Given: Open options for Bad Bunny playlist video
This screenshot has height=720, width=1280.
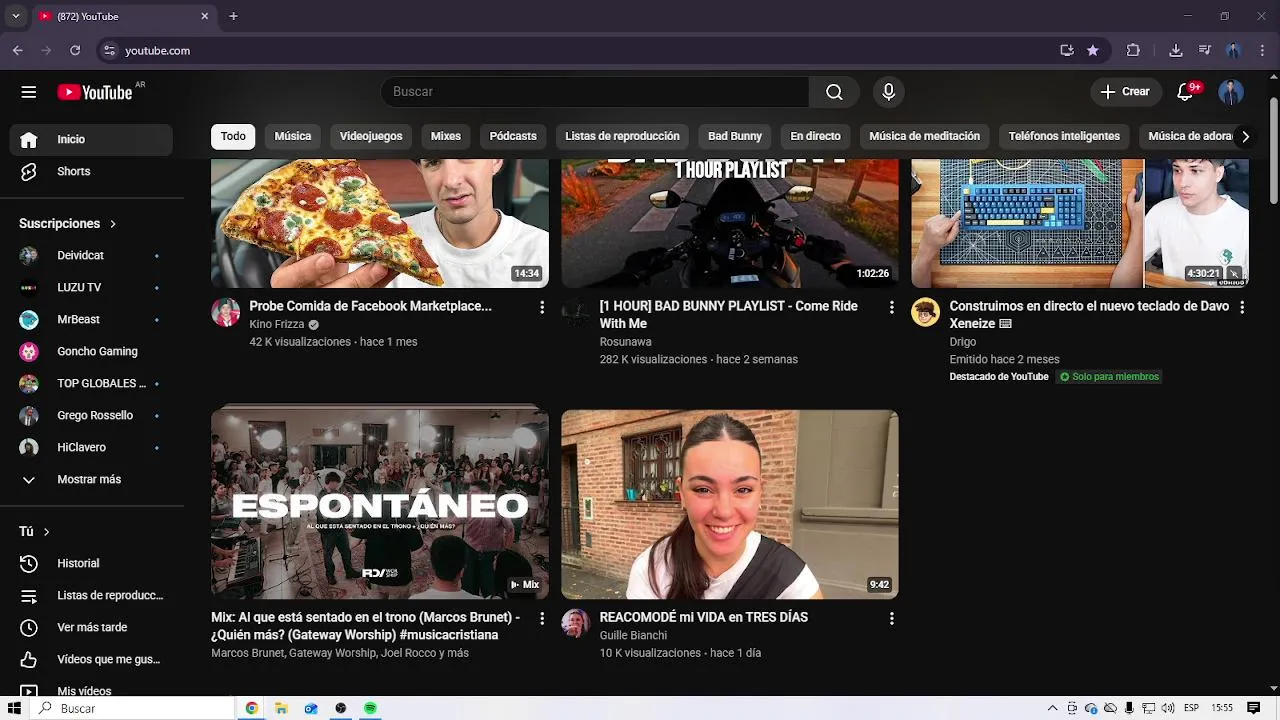Looking at the screenshot, I should click(892, 307).
